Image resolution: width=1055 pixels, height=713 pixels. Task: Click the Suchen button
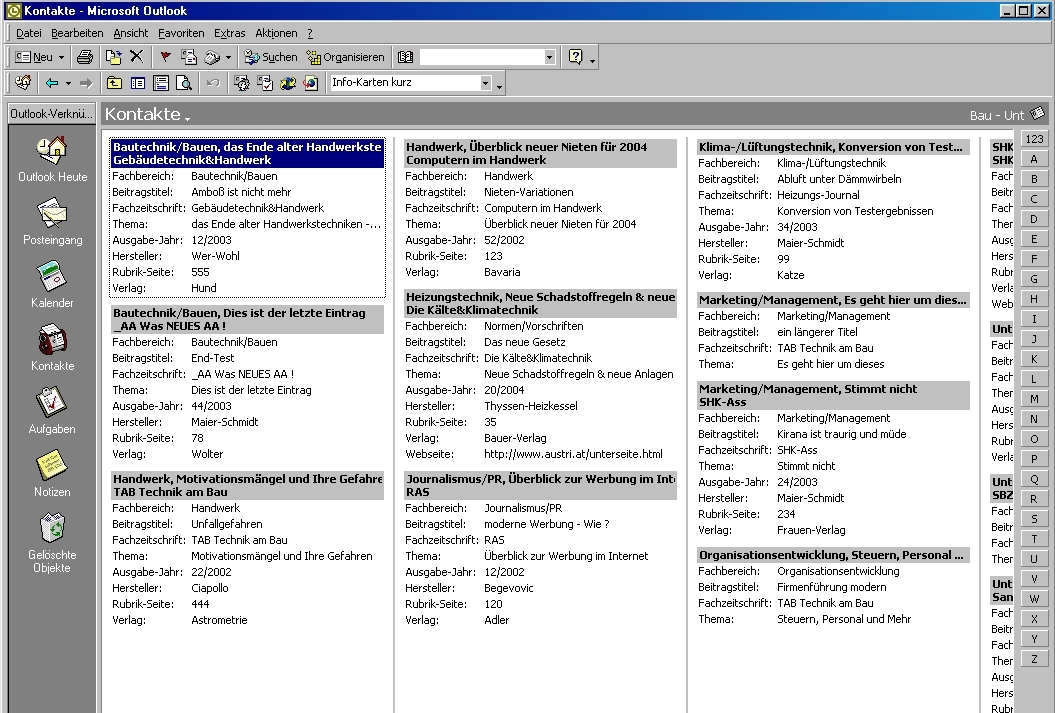tap(271, 57)
